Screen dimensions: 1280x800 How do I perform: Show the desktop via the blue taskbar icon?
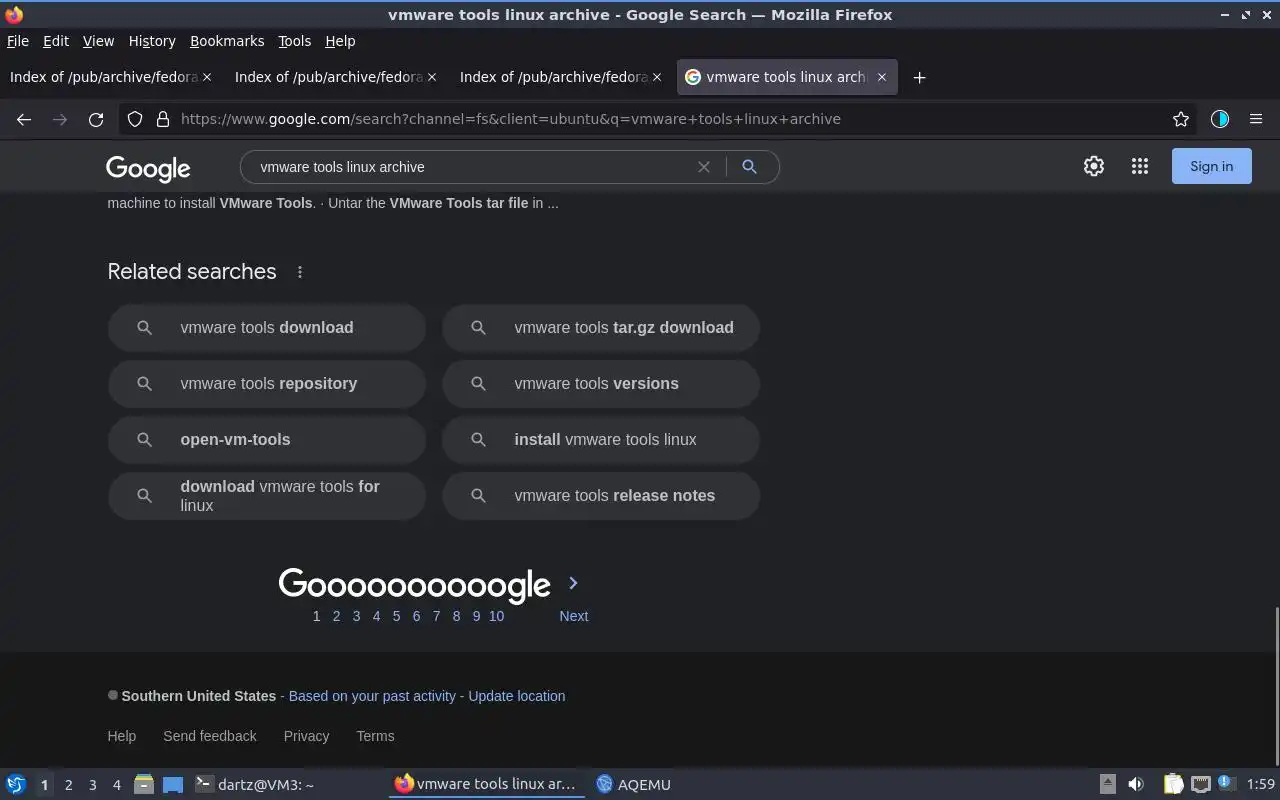(173, 784)
